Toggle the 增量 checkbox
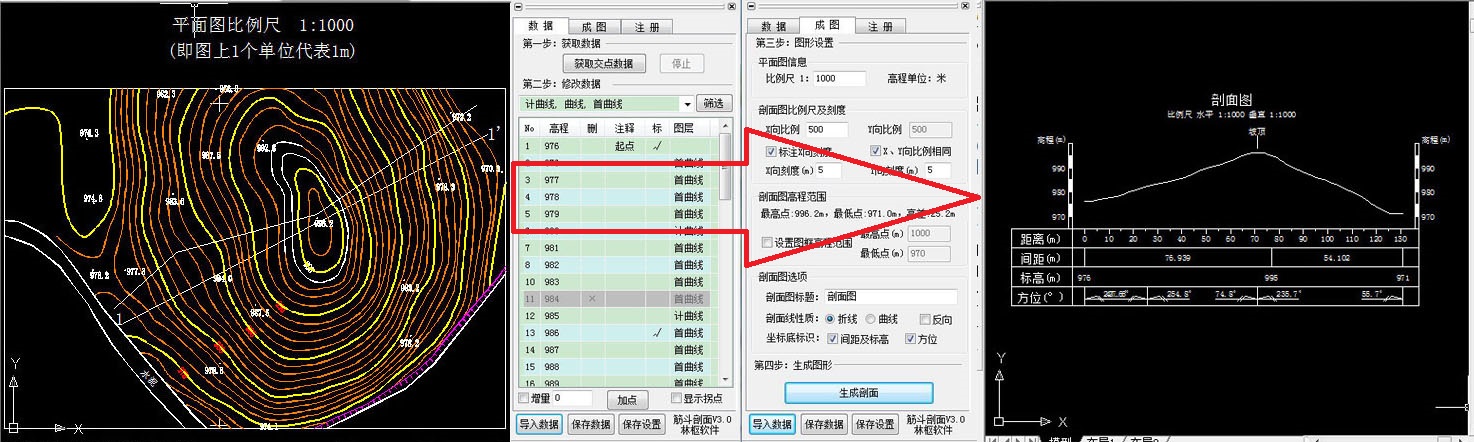This screenshot has width=1474, height=442. tap(524, 398)
